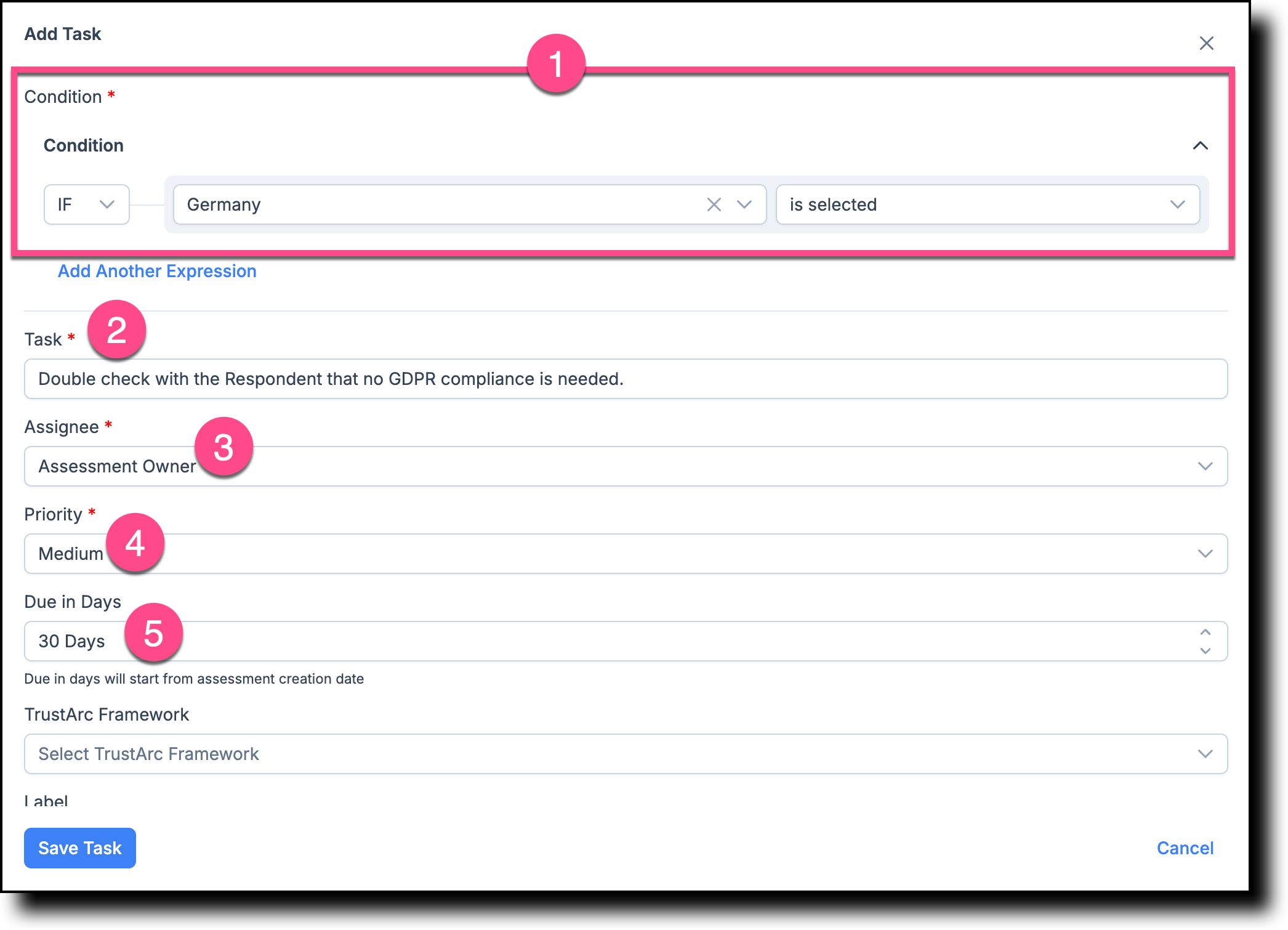Open the Assignee dropdown
The width and height of the screenshot is (1288, 930).
point(626,466)
